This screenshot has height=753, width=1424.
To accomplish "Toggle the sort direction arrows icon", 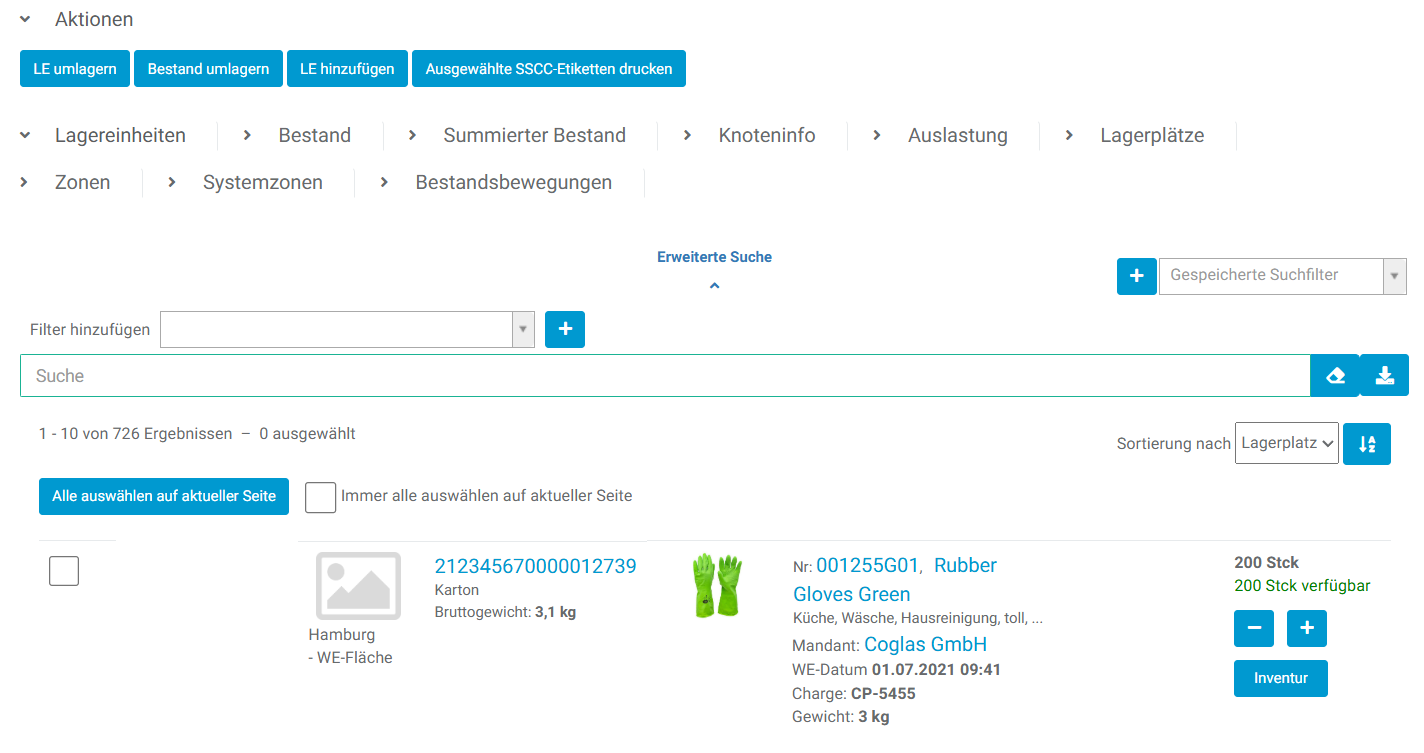I will click(1366, 443).
